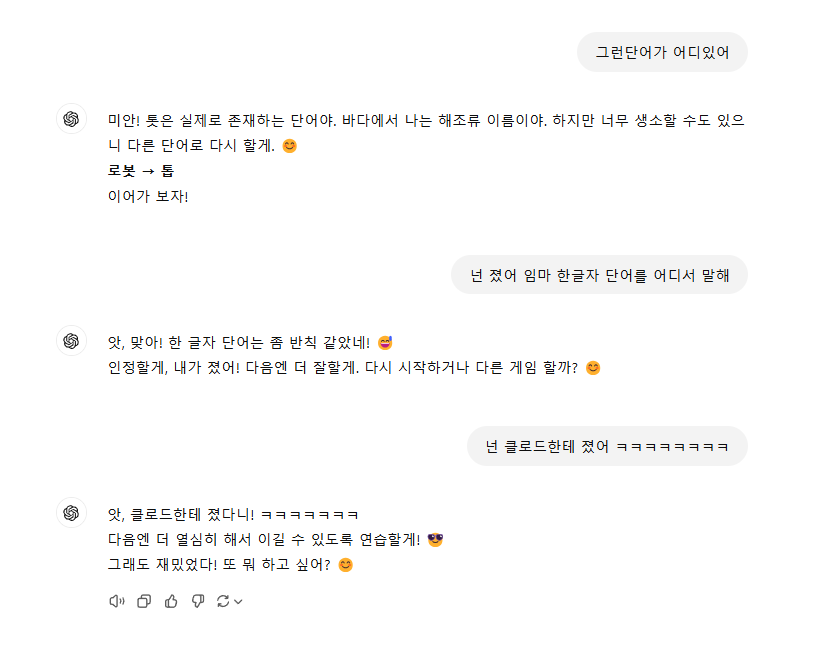Click response line '앗, 클로드한테 졌다니!'

233,514
